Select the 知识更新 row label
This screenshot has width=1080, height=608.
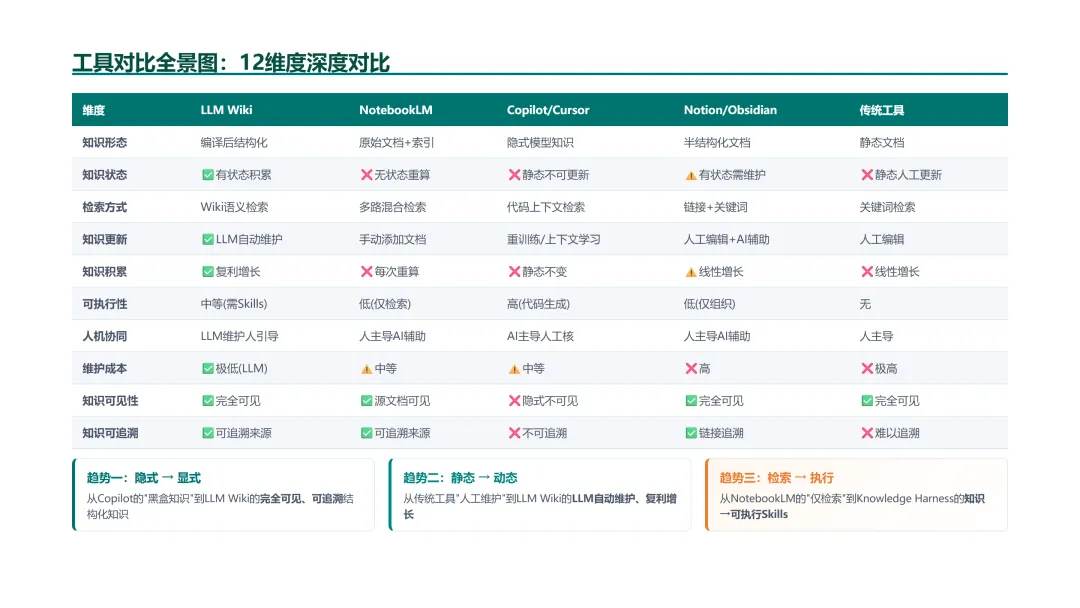(x=105, y=240)
